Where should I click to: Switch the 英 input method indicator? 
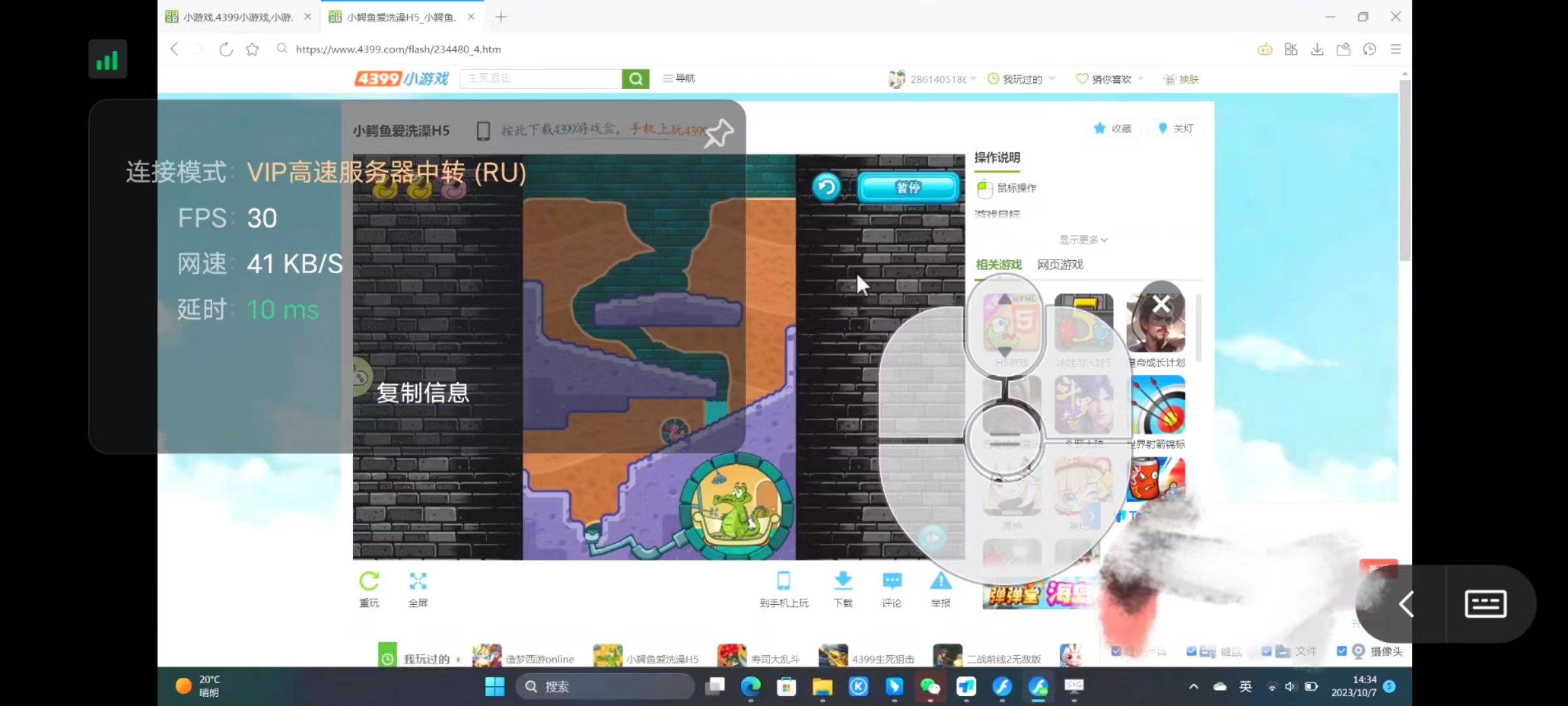pos(1246,686)
